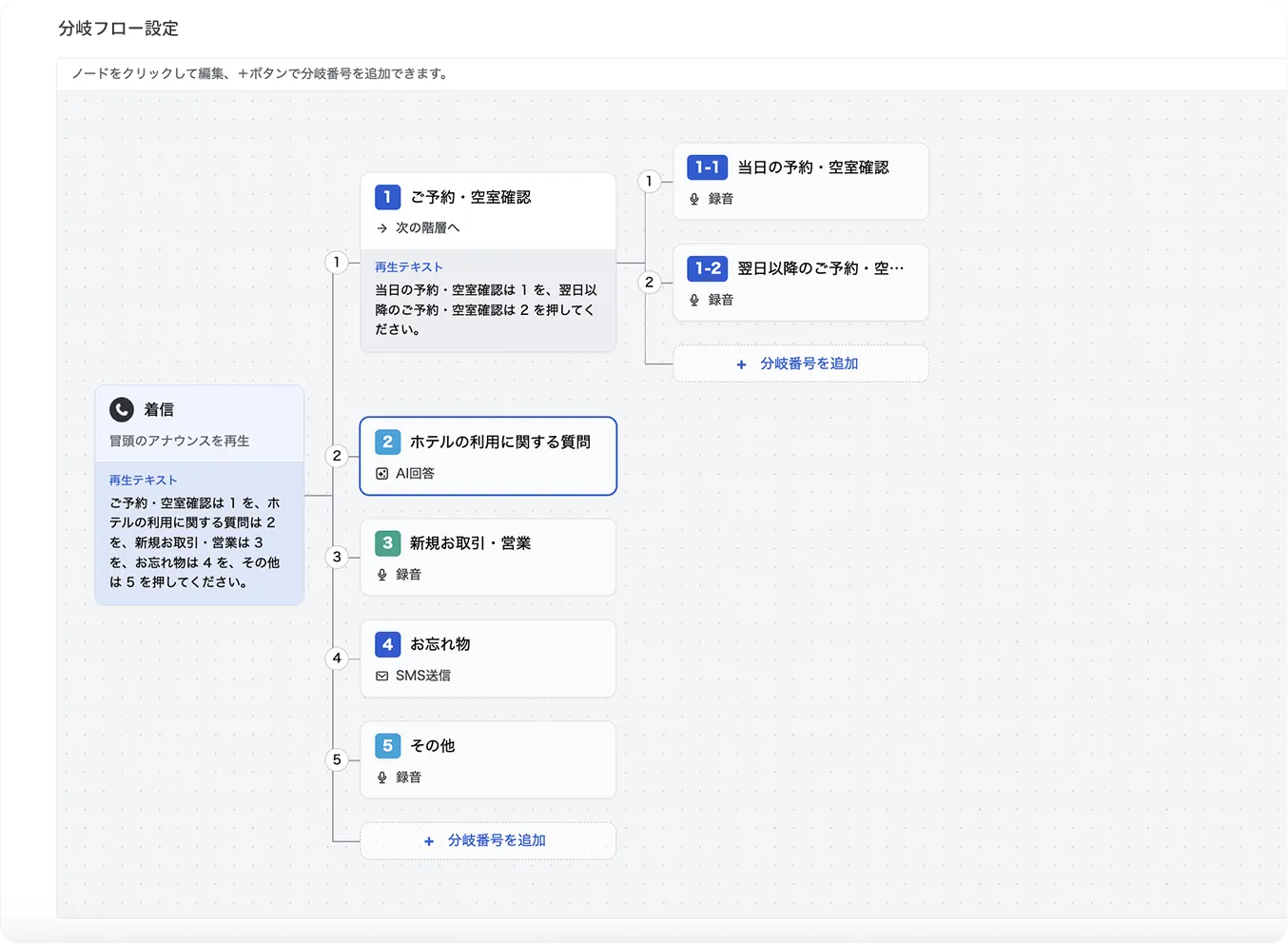Viewport: 1288px width, 944px height.
Task: Click the arrow icon beside 次の階層へ
Action: pyautogui.click(x=381, y=228)
